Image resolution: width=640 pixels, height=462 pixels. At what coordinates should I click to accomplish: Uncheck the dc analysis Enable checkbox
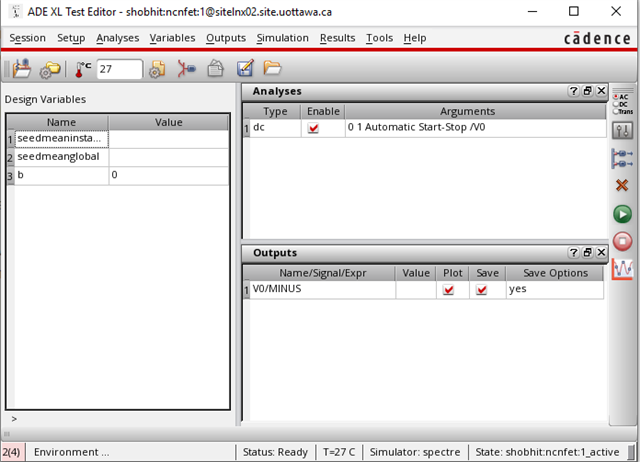click(314, 129)
